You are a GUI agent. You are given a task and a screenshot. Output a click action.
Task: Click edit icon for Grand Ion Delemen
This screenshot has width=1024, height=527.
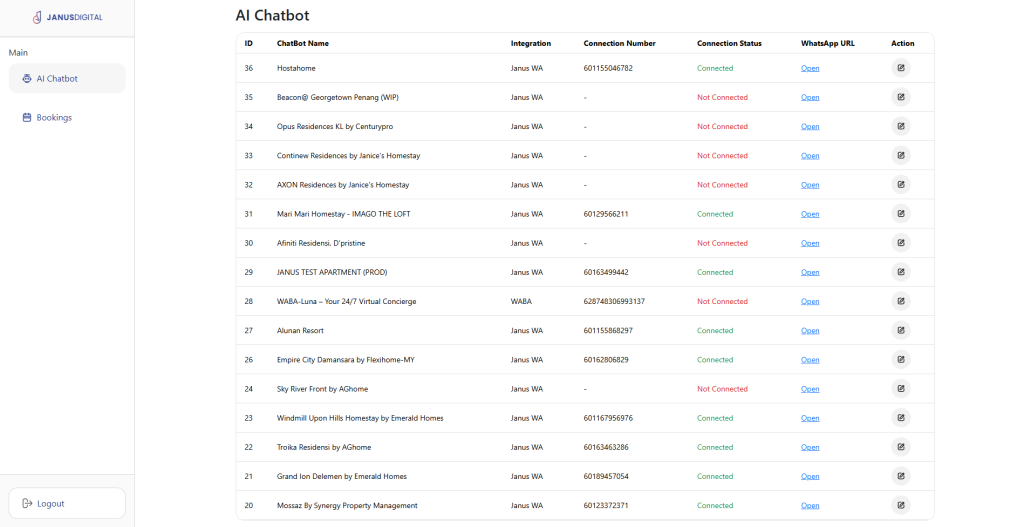coord(901,476)
